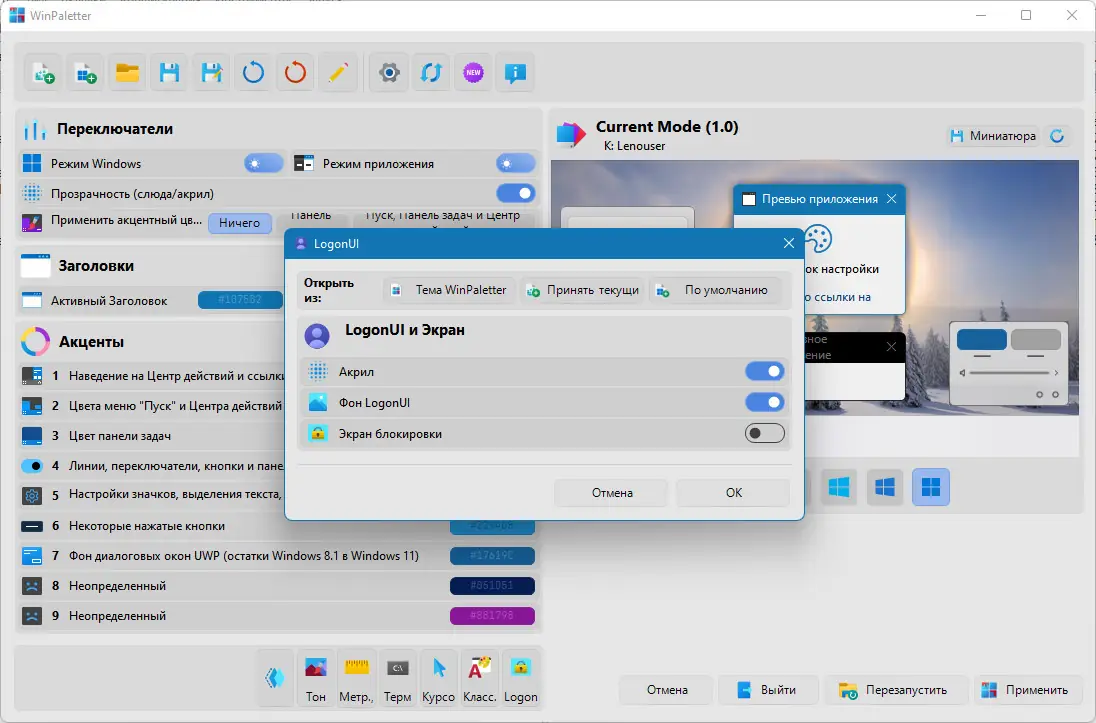Select the light-blue Windows logo preview button
Image resolution: width=1096 pixels, height=723 pixels.
coord(839,487)
